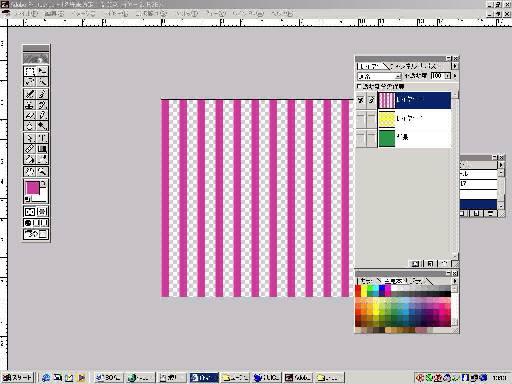
Task: Select the Zoom tool
Action: (42, 172)
